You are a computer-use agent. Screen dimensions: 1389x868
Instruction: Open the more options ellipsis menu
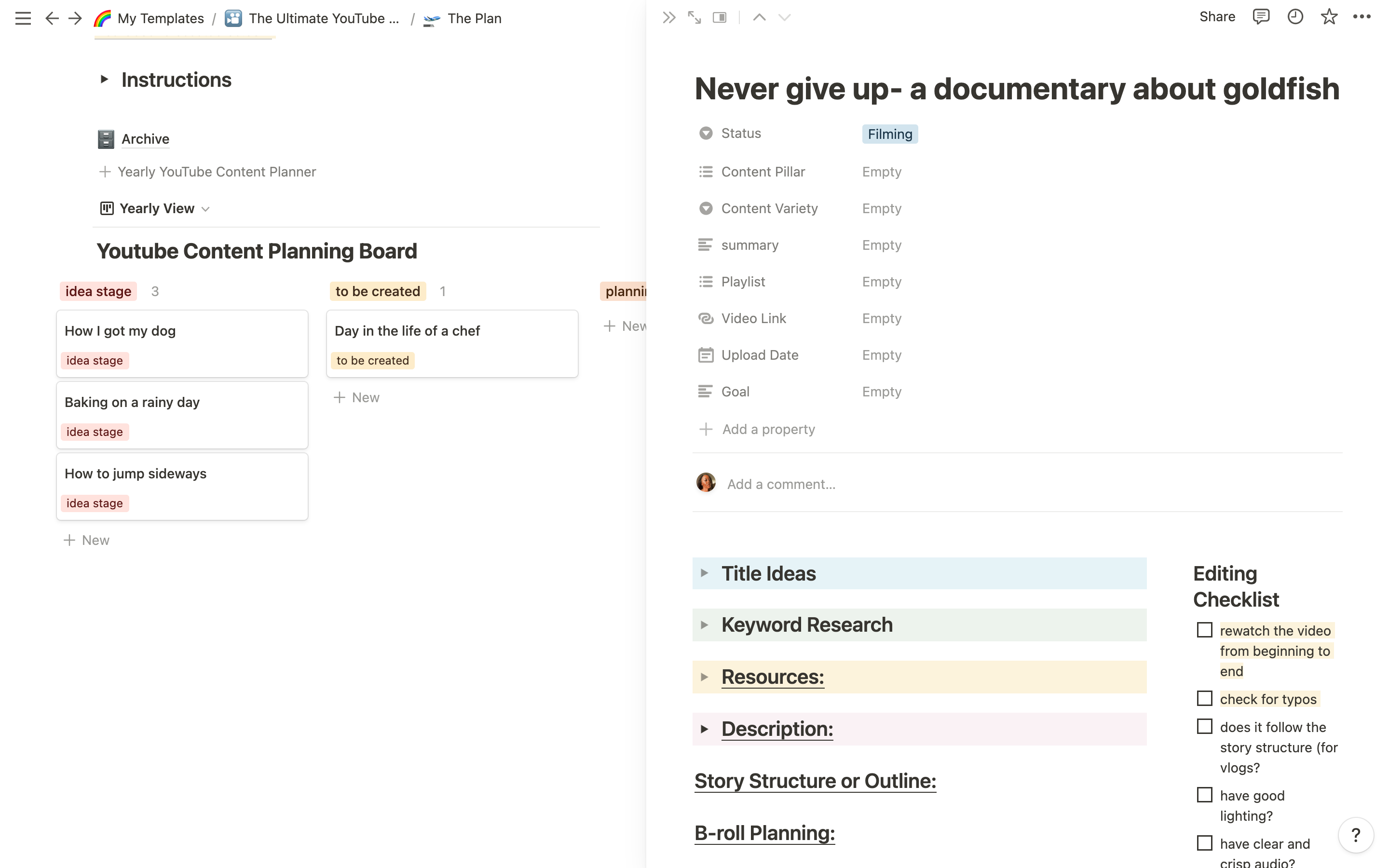pyautogui.click(x=1362, y=17)
